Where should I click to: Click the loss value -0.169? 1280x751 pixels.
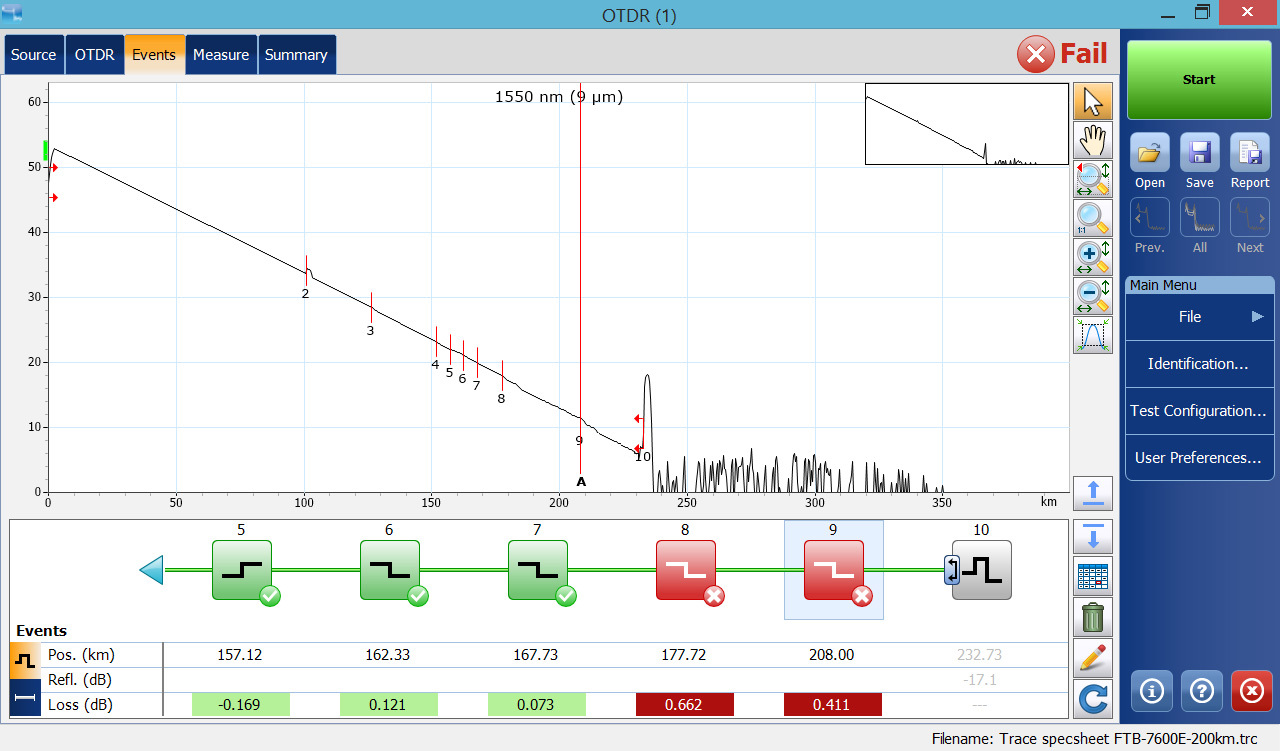[x=241, y=705]
